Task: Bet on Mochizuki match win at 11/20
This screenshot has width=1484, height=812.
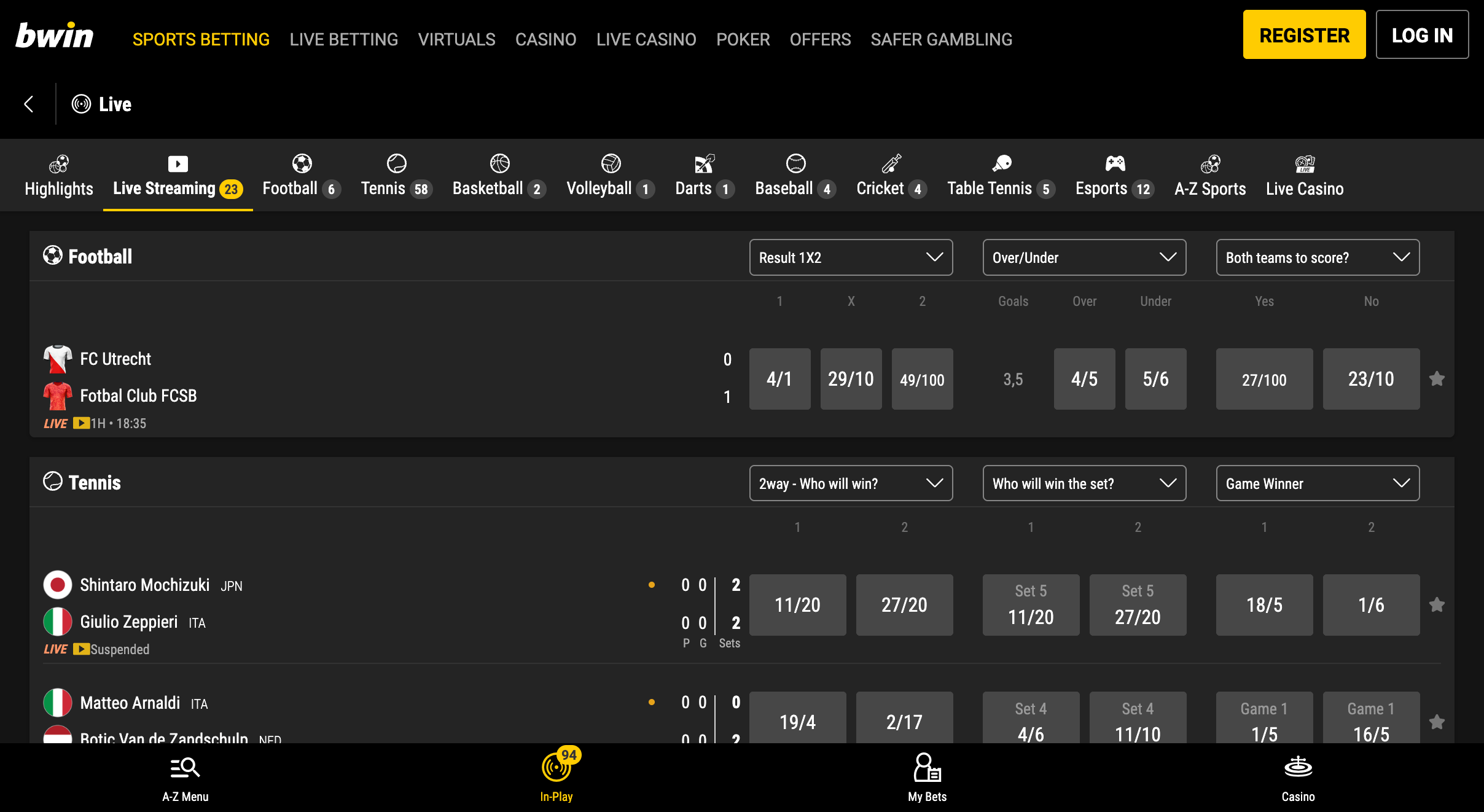Action: click(x=797, y=605)
